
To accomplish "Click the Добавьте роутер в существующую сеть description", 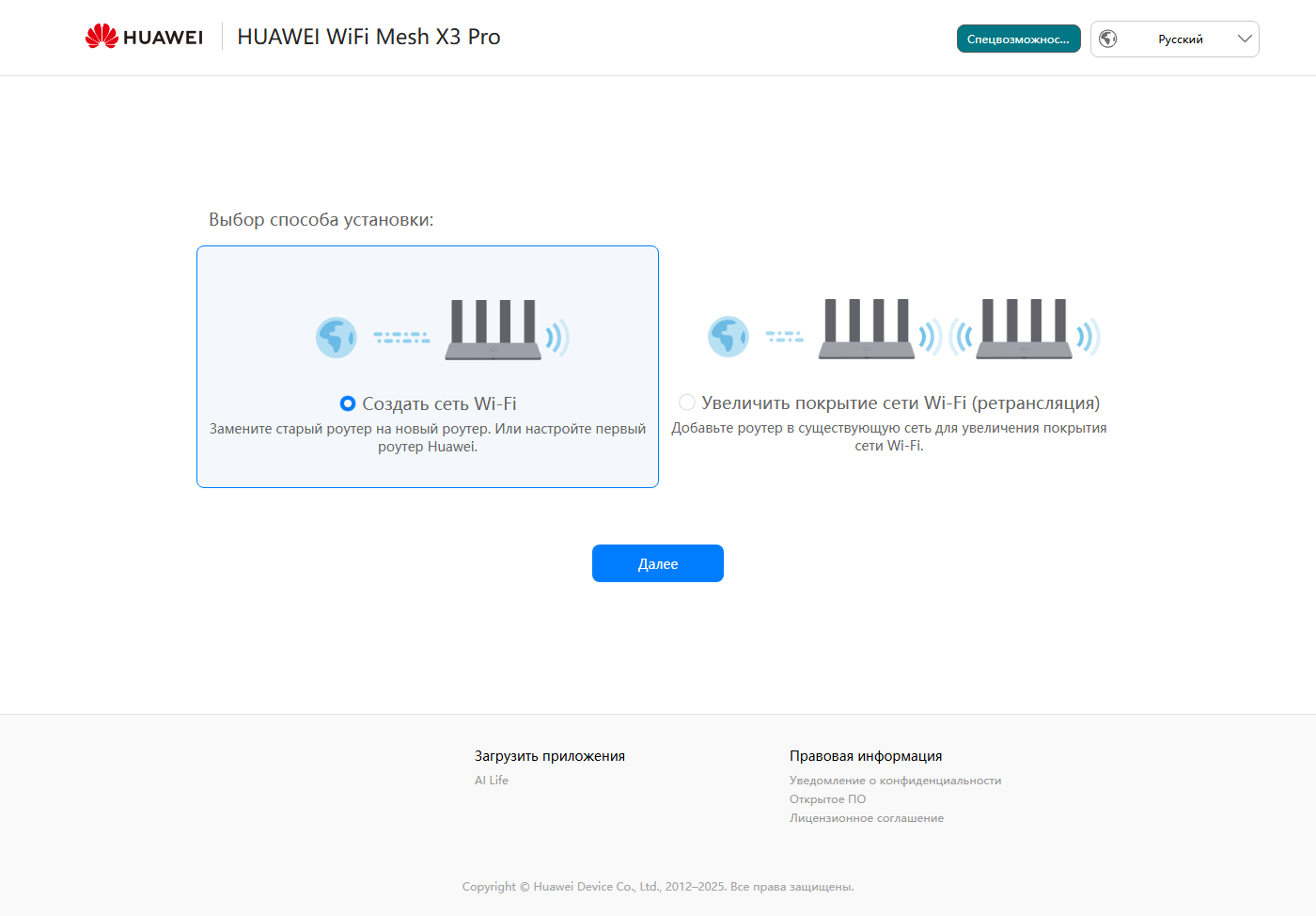I will tap(889, 436).
